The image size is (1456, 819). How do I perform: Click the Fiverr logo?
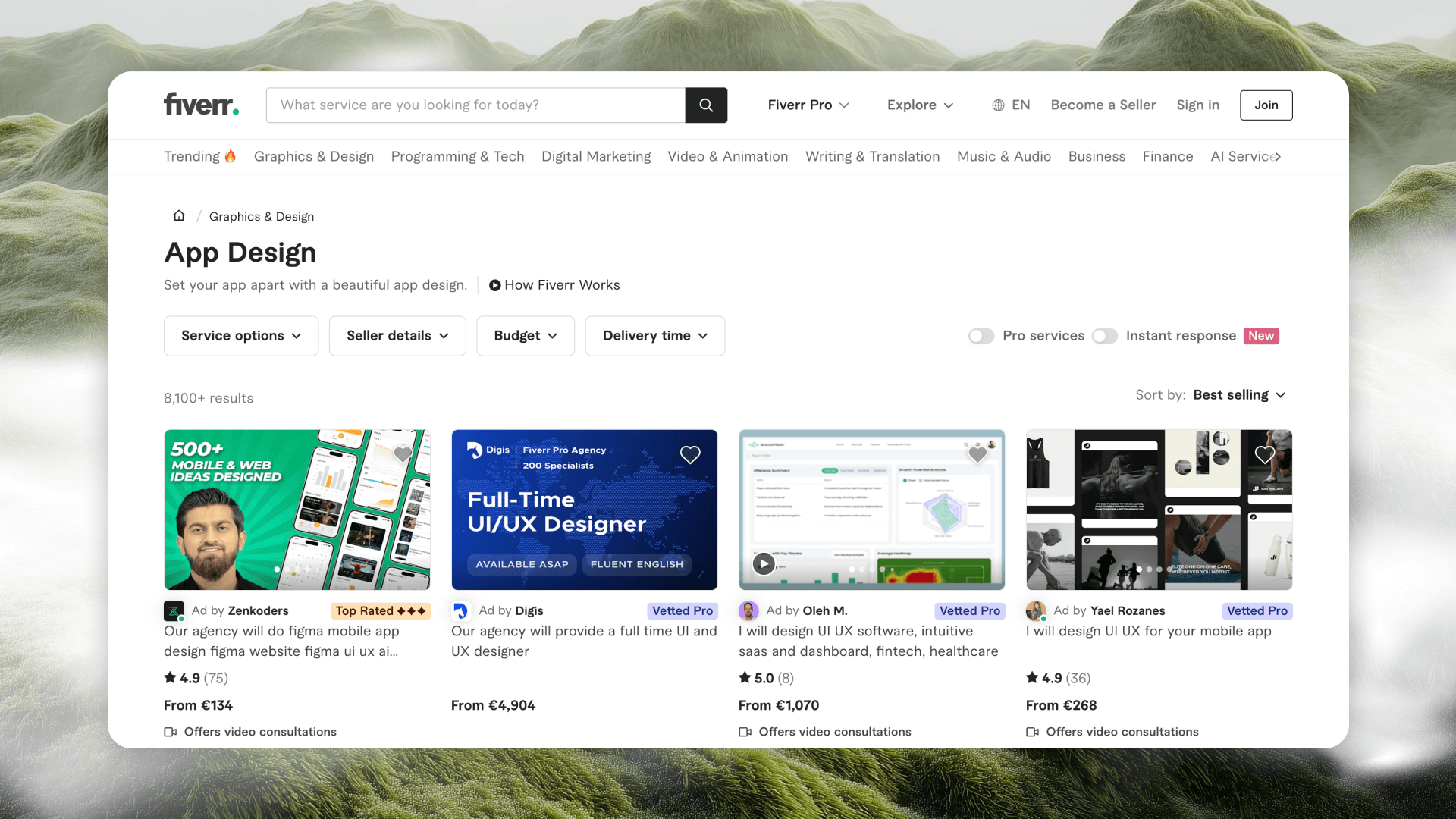[201, 105]
